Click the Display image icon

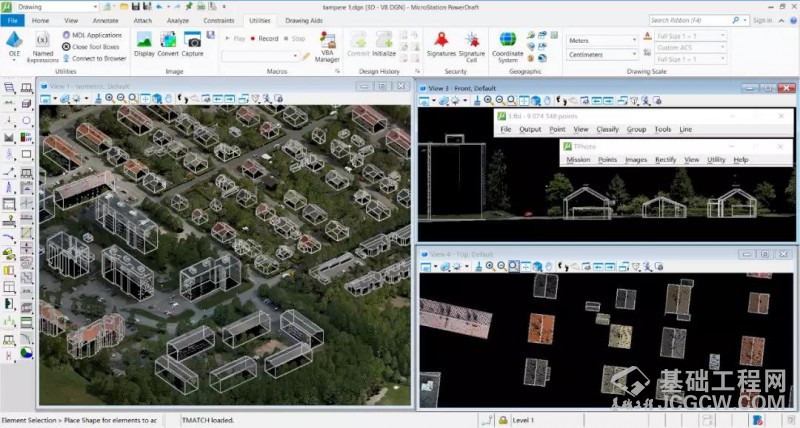click(x=144, y=40)
